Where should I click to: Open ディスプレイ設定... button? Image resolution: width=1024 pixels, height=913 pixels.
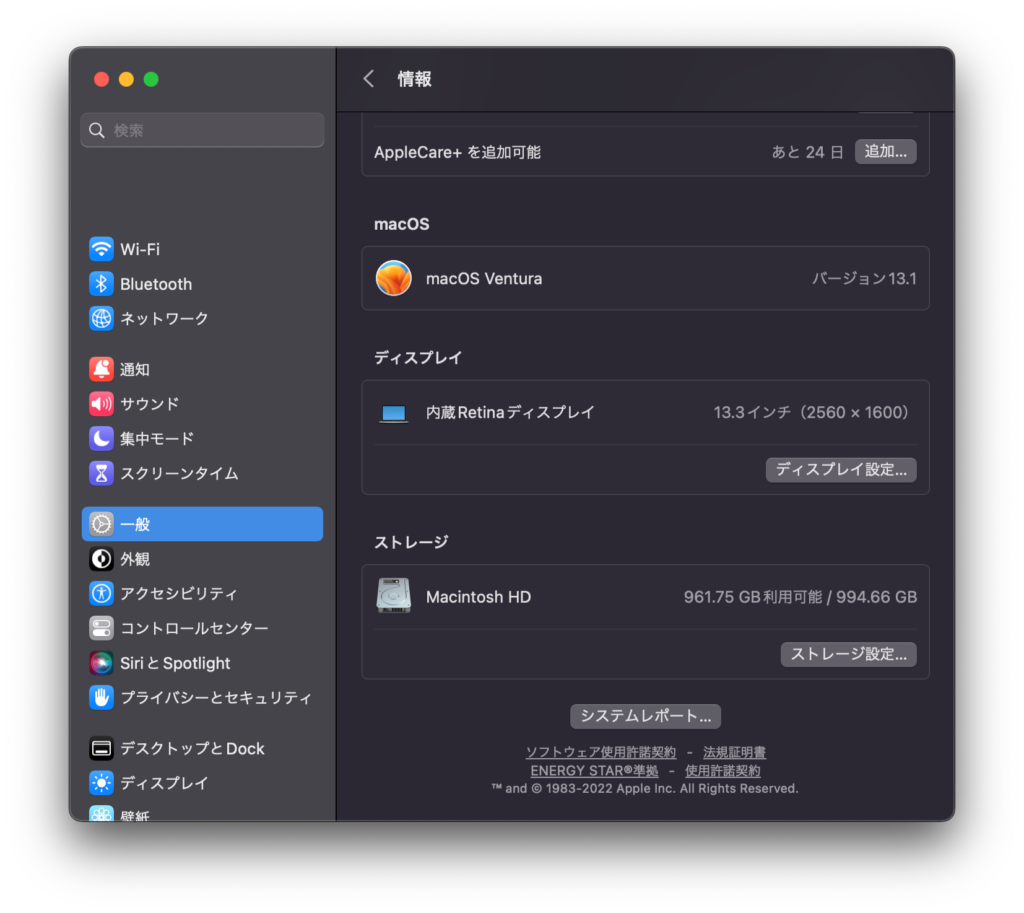841,470
